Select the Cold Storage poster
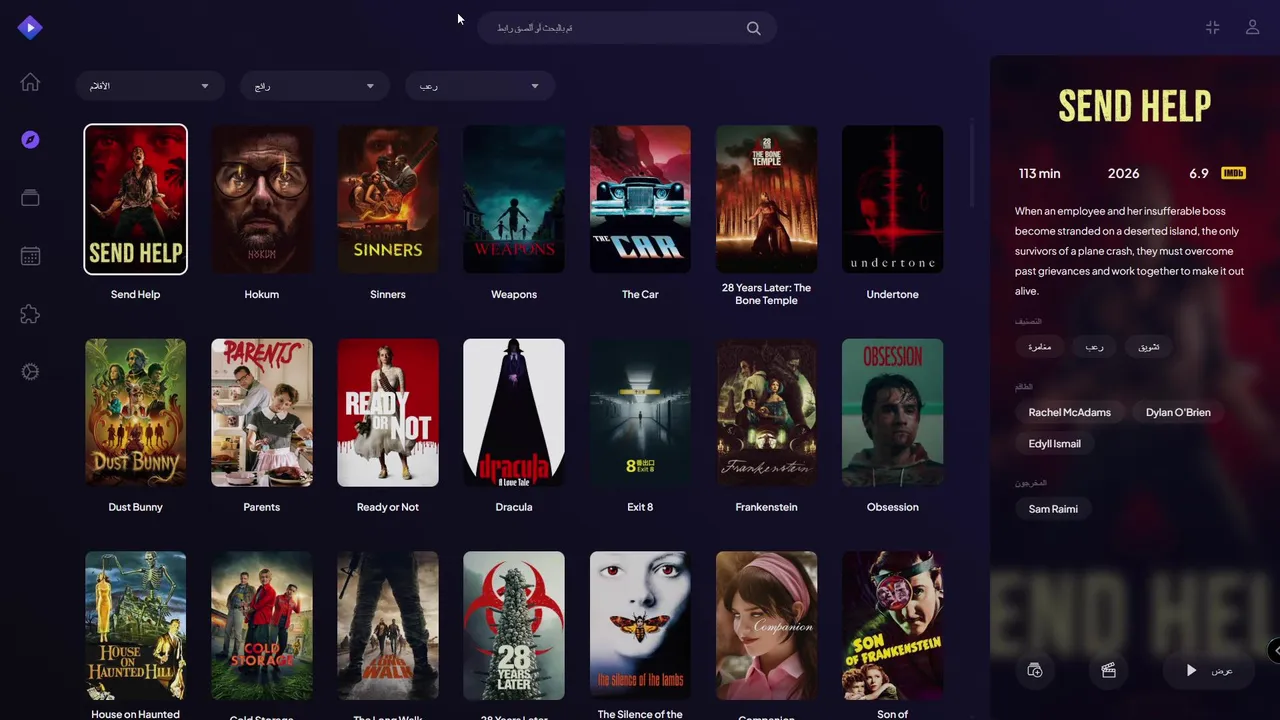 click(262, 626)
